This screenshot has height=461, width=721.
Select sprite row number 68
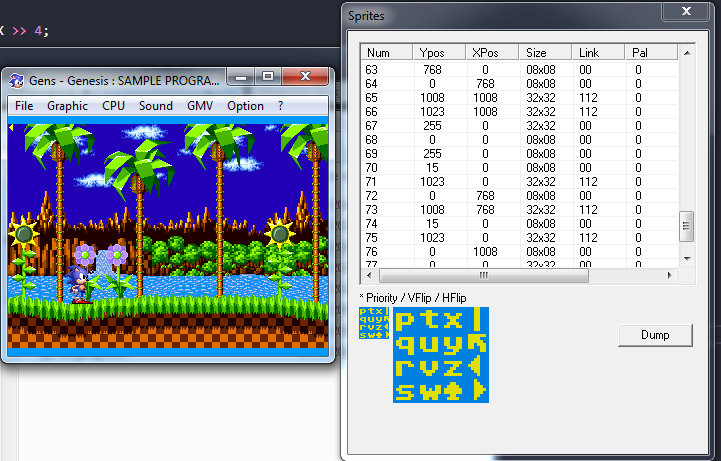click(520, 140)
